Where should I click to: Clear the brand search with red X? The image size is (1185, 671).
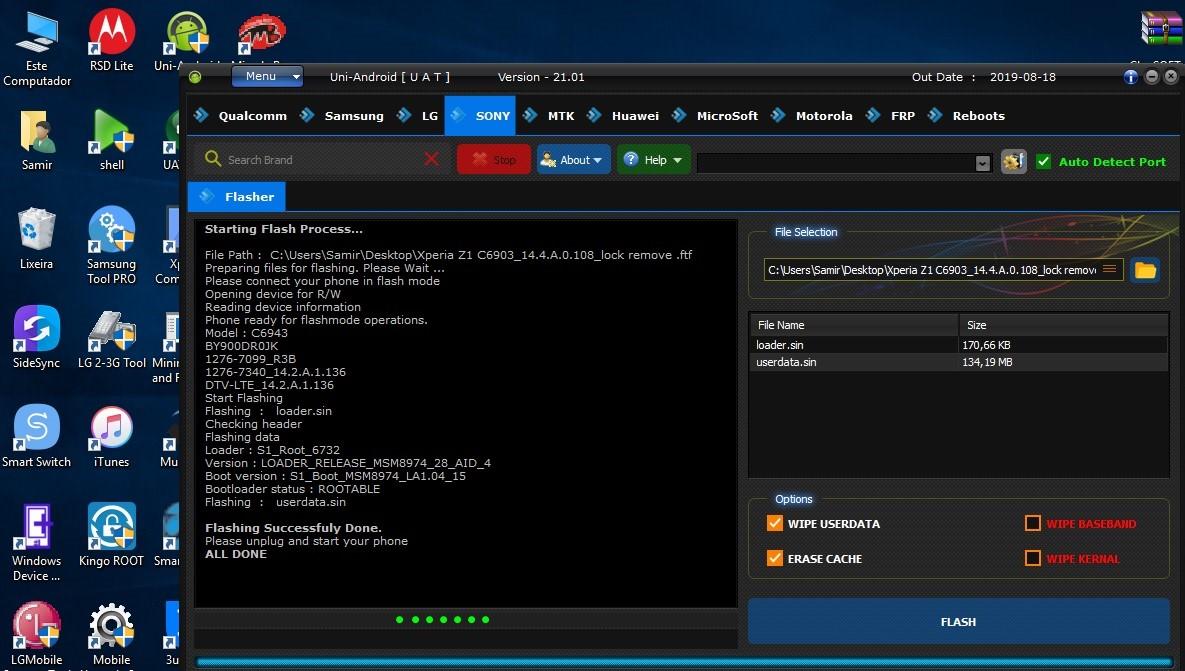(x=432, y=159)
